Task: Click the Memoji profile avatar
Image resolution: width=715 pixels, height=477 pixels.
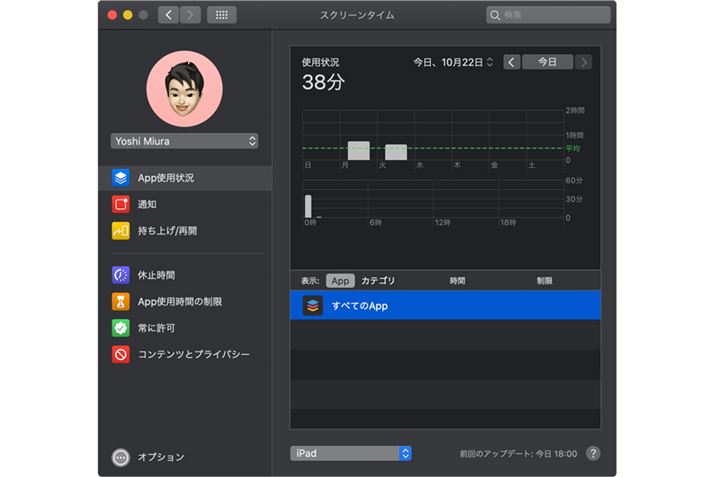Action: click(185, 89)
